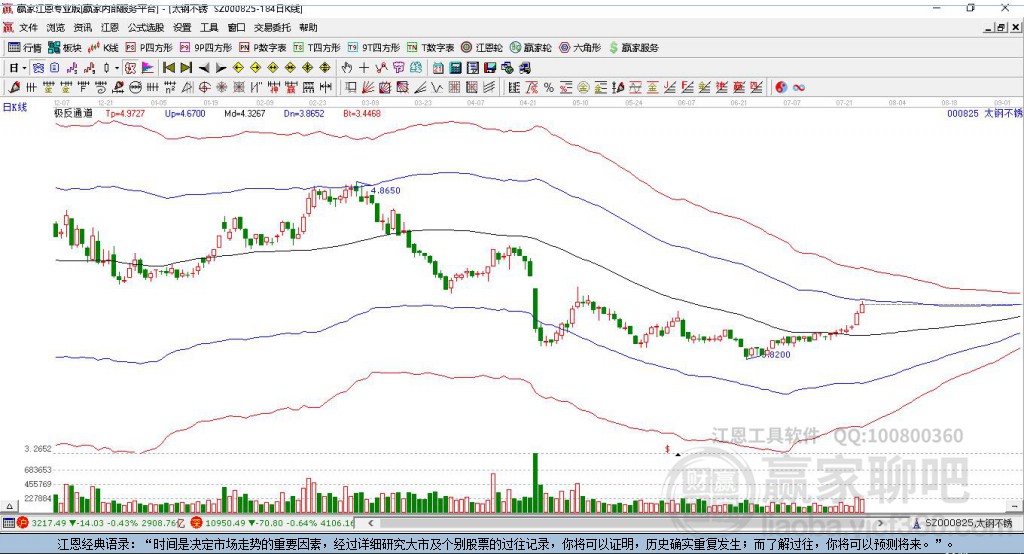This screenshot has width=1024, height=554.
Task: Click the infinity symbol tool icon
Action: tap(799, 88)
